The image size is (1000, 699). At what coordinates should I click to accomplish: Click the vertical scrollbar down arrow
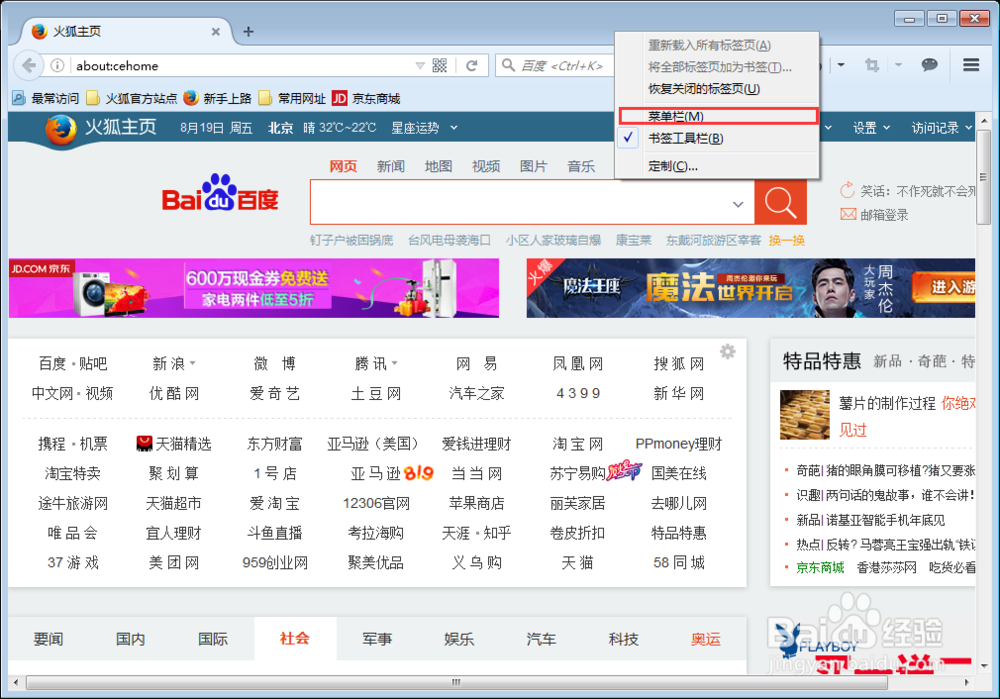pos(983,665)
